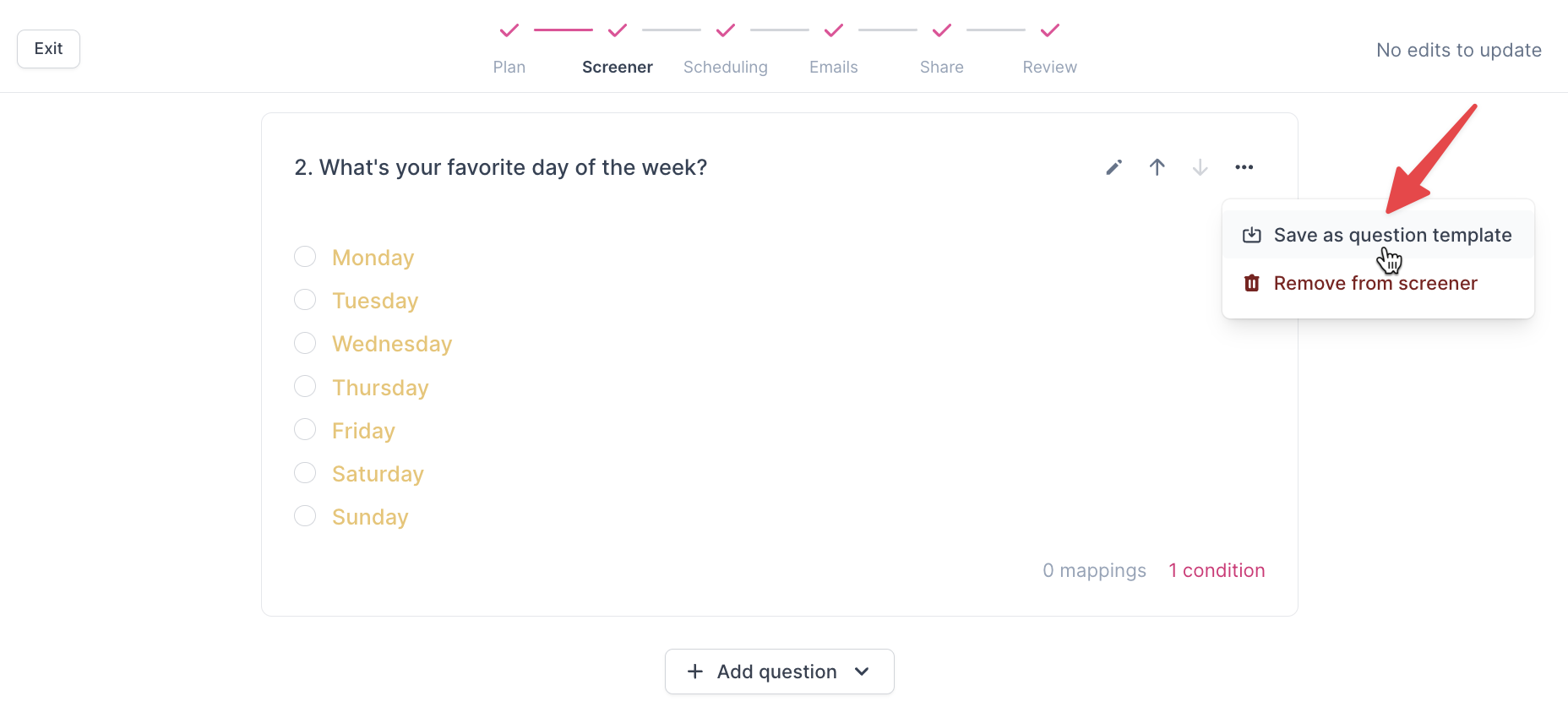Click the pencil edit question icon
The width and height of the screenshot is (1568, 718).
pyautogui.click(x=1113, y=167)
